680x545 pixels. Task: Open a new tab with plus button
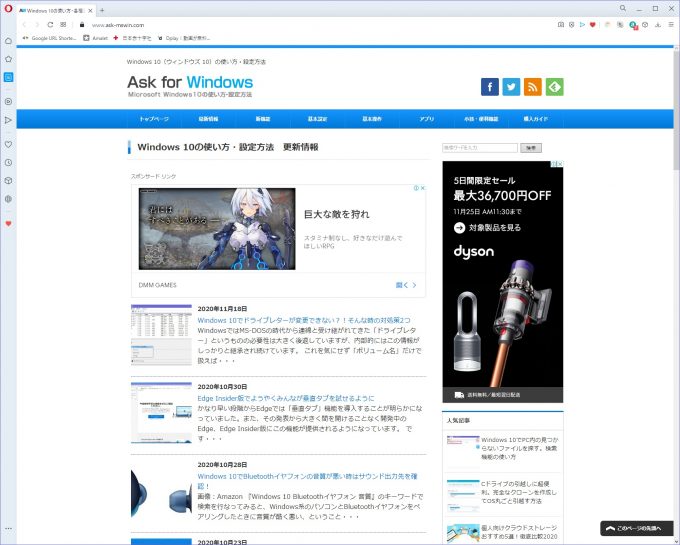(102, 10)
